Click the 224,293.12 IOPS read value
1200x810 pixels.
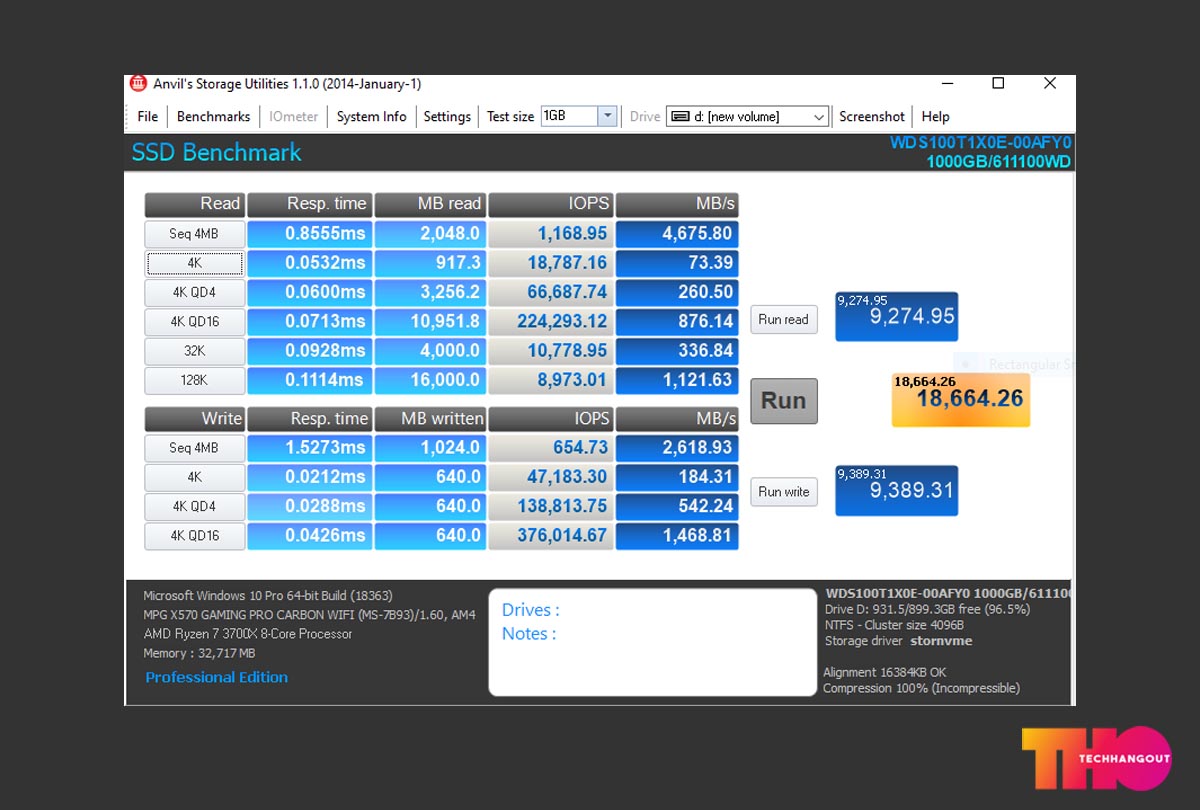[551, 322]
